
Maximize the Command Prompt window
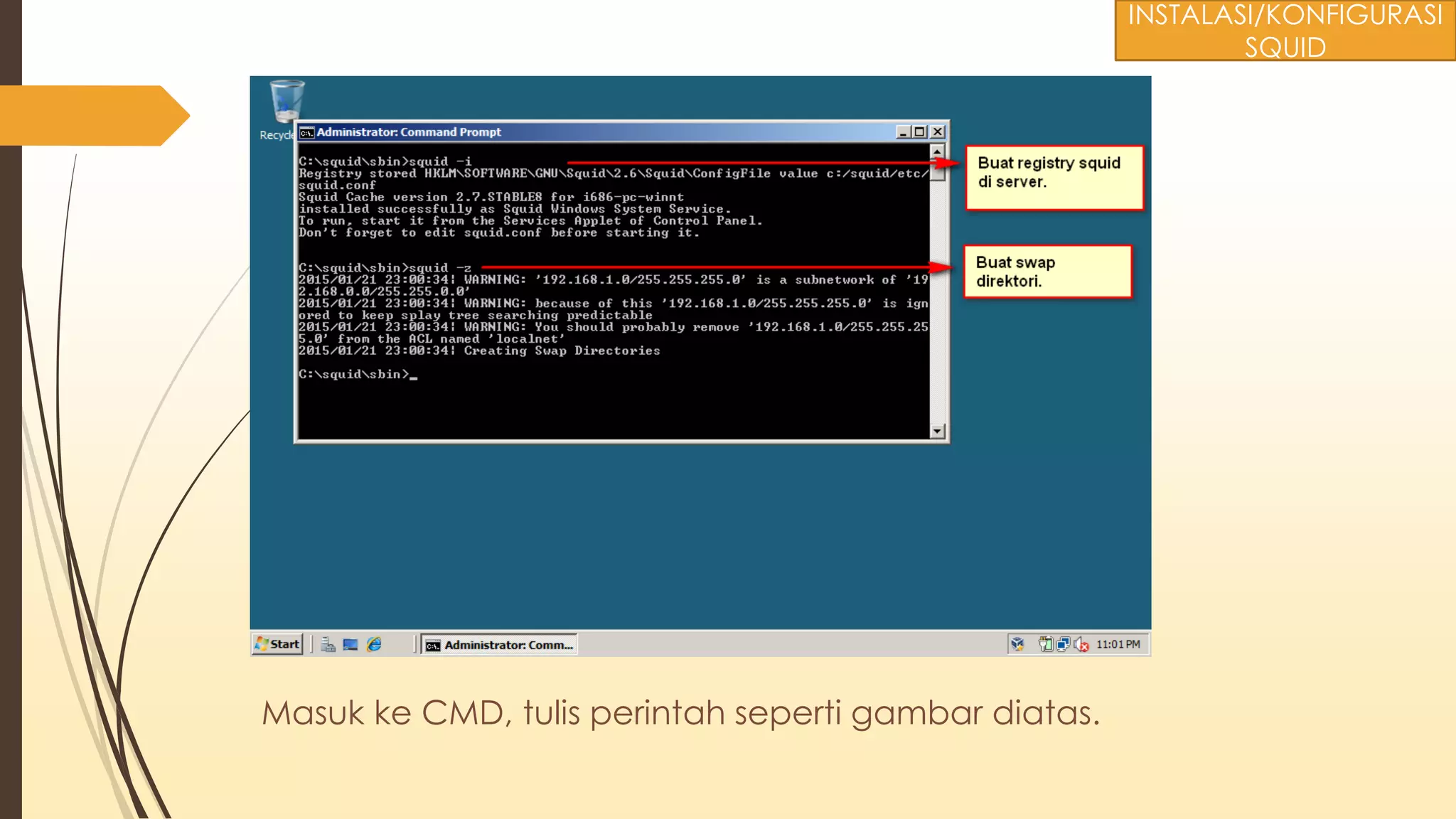[920, 132]
